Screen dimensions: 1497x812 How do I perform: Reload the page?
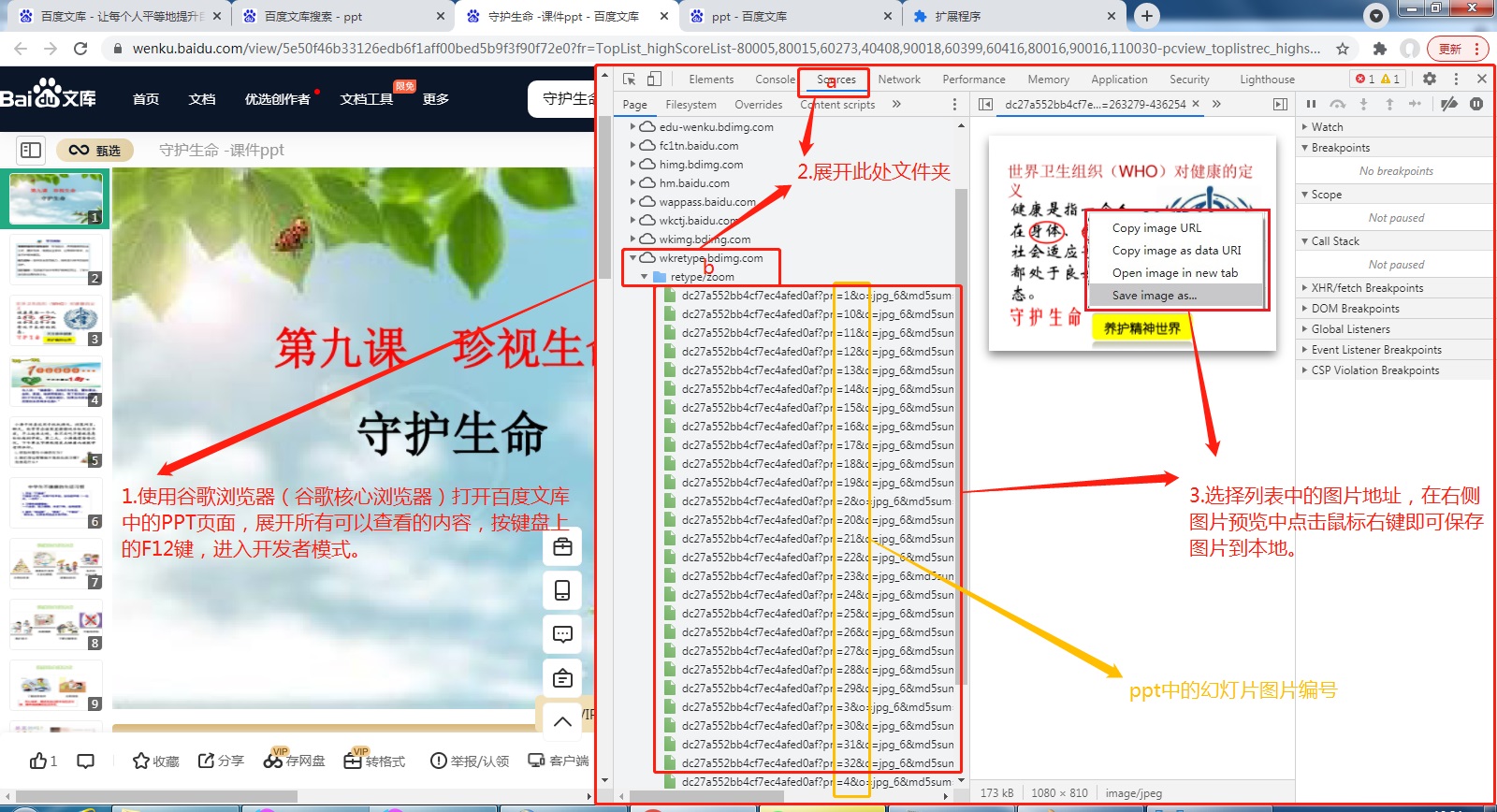[80, 49]
